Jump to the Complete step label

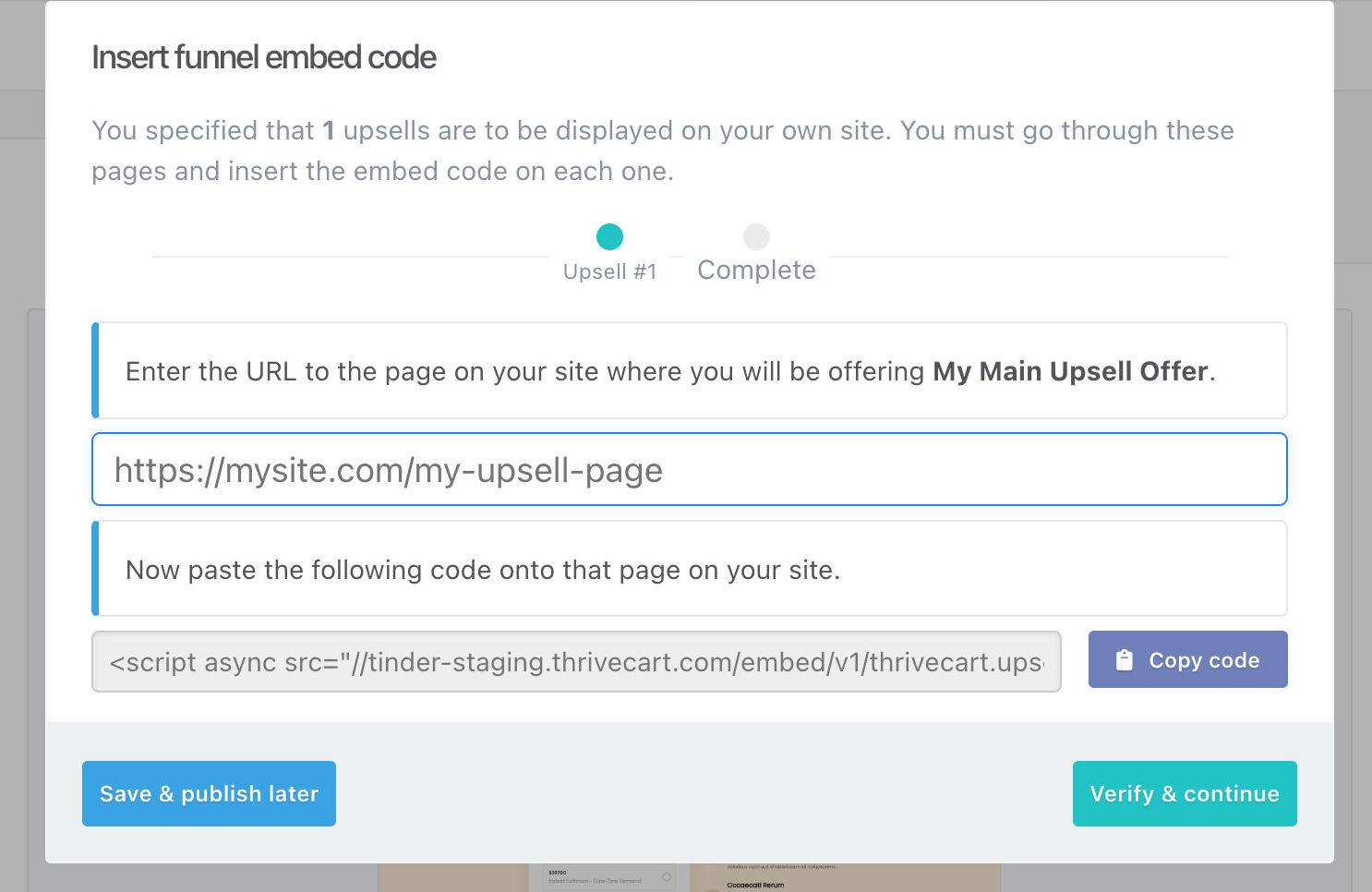[x=756, y=270]
